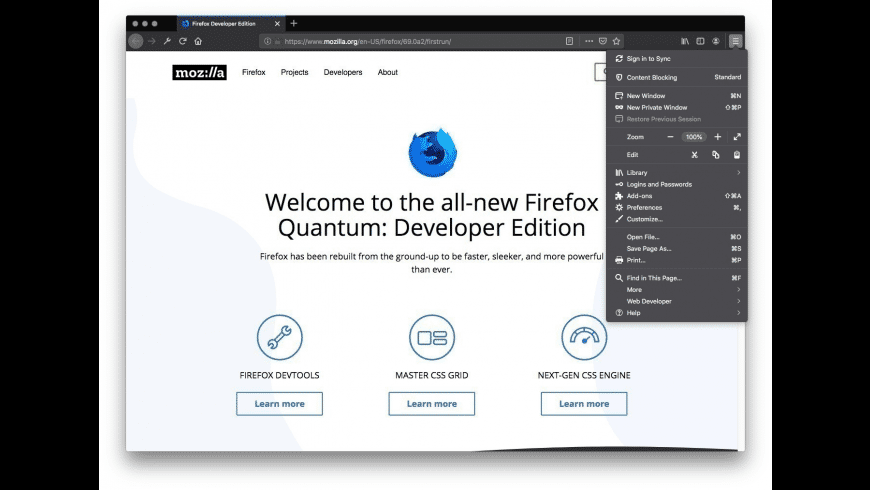Reload the current page
The image size is (870, 490).
(x=183, y=41)
